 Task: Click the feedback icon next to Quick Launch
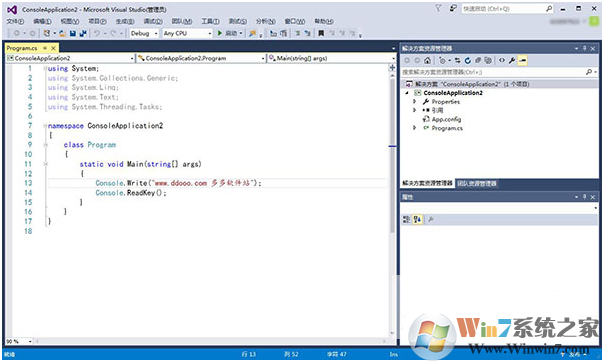(x=453, y=8)
